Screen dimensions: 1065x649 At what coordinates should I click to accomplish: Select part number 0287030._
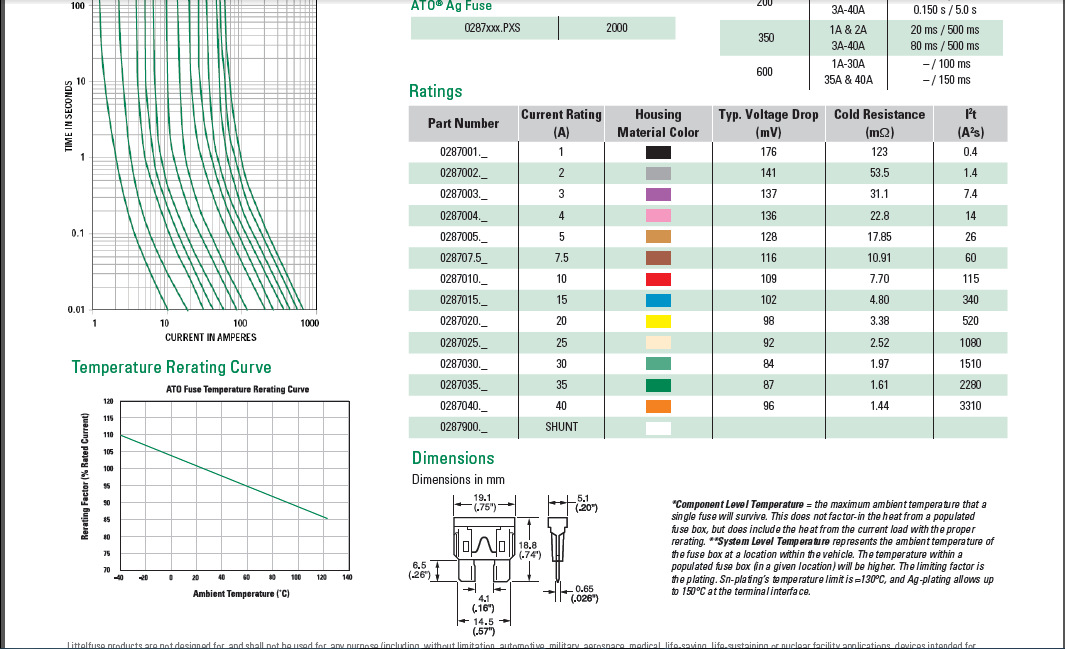click(x=463, y=364)
